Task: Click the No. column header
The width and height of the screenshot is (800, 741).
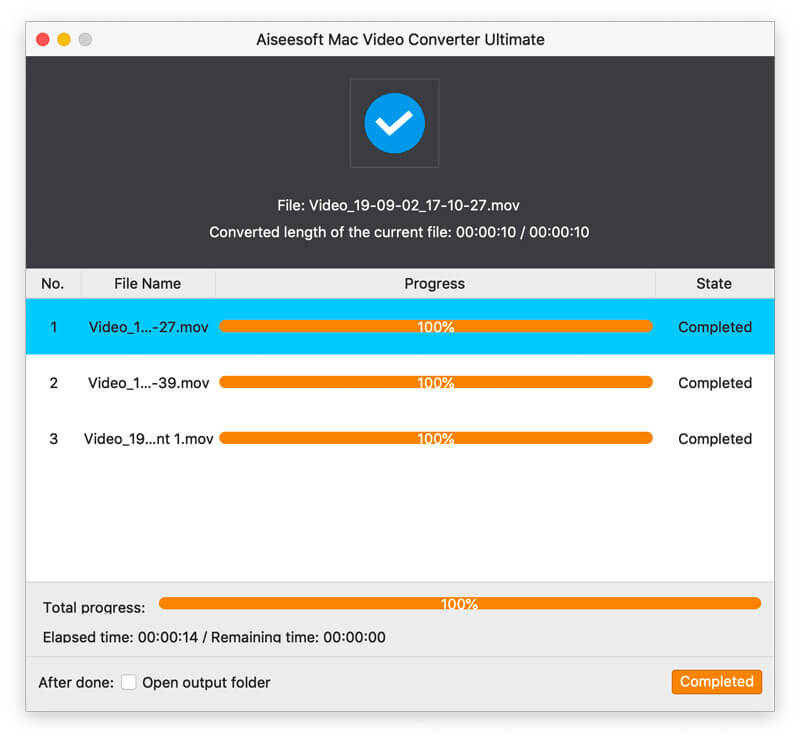Action: coord(53,283)
